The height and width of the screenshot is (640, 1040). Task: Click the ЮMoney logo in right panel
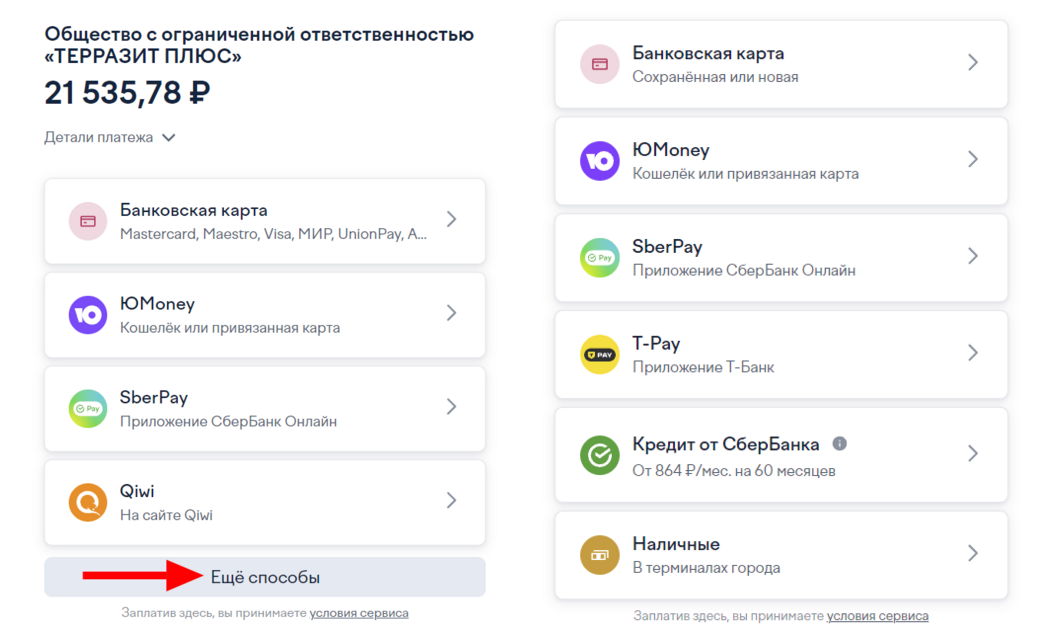[x=600, y=161]
